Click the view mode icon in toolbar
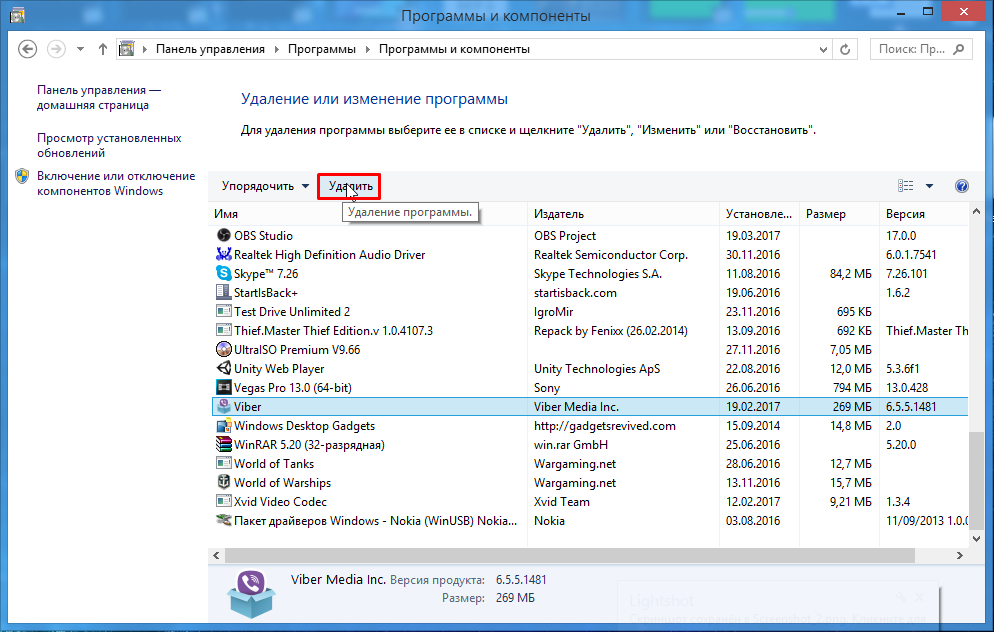The image size is (994, 632). click(906, 186)
